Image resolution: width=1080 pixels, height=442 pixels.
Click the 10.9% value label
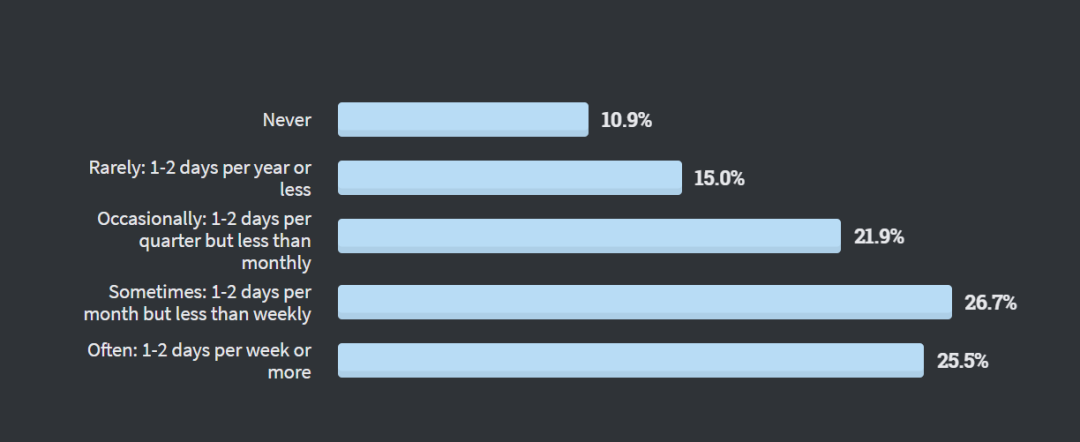(x=626, y=121)
